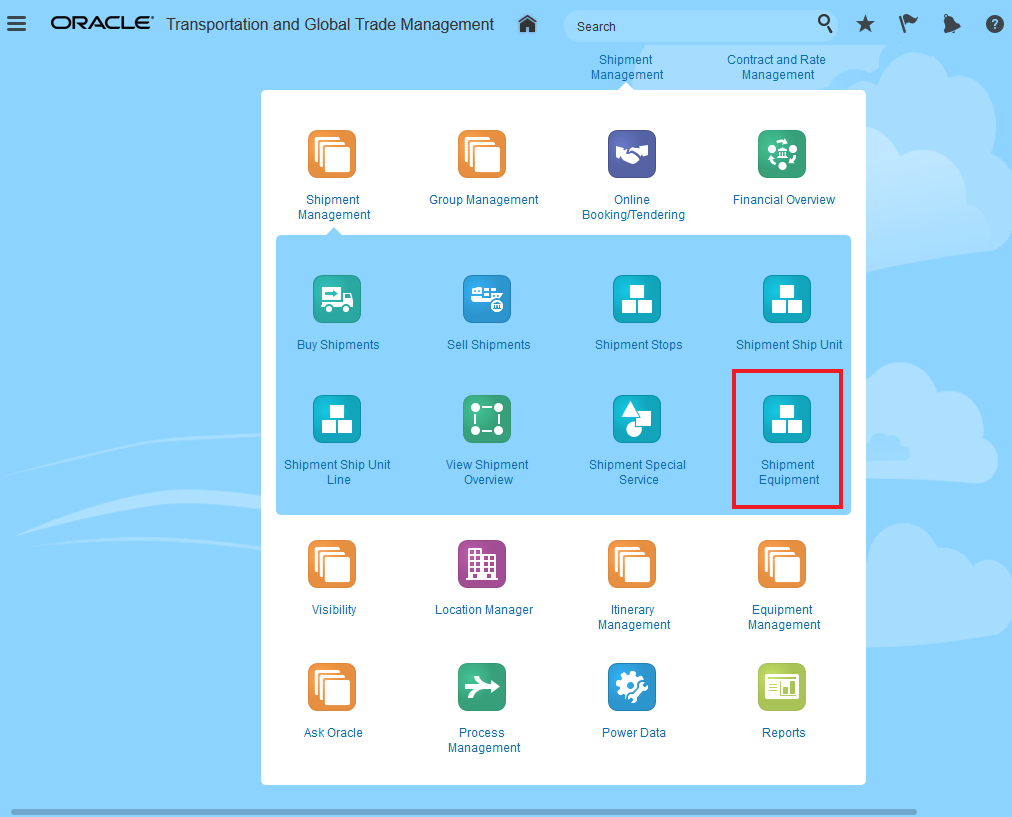1012x817 pixels.
Task: Open Shipment Ship Unit Line icon
Action: [337, 419]
